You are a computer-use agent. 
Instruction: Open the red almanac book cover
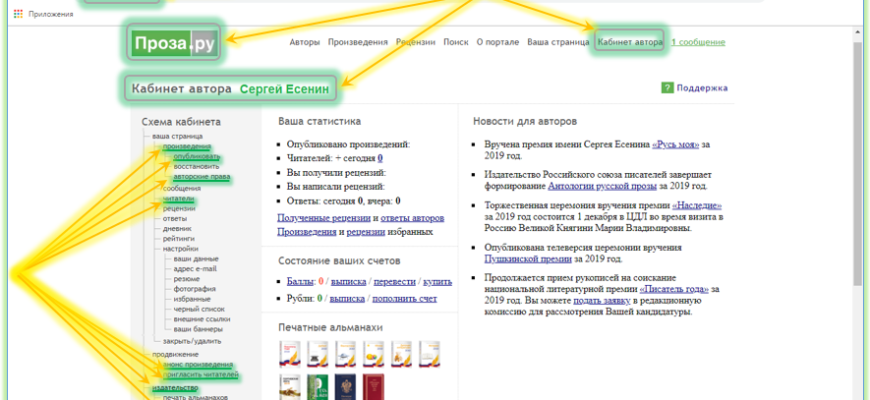pos(373,387)
